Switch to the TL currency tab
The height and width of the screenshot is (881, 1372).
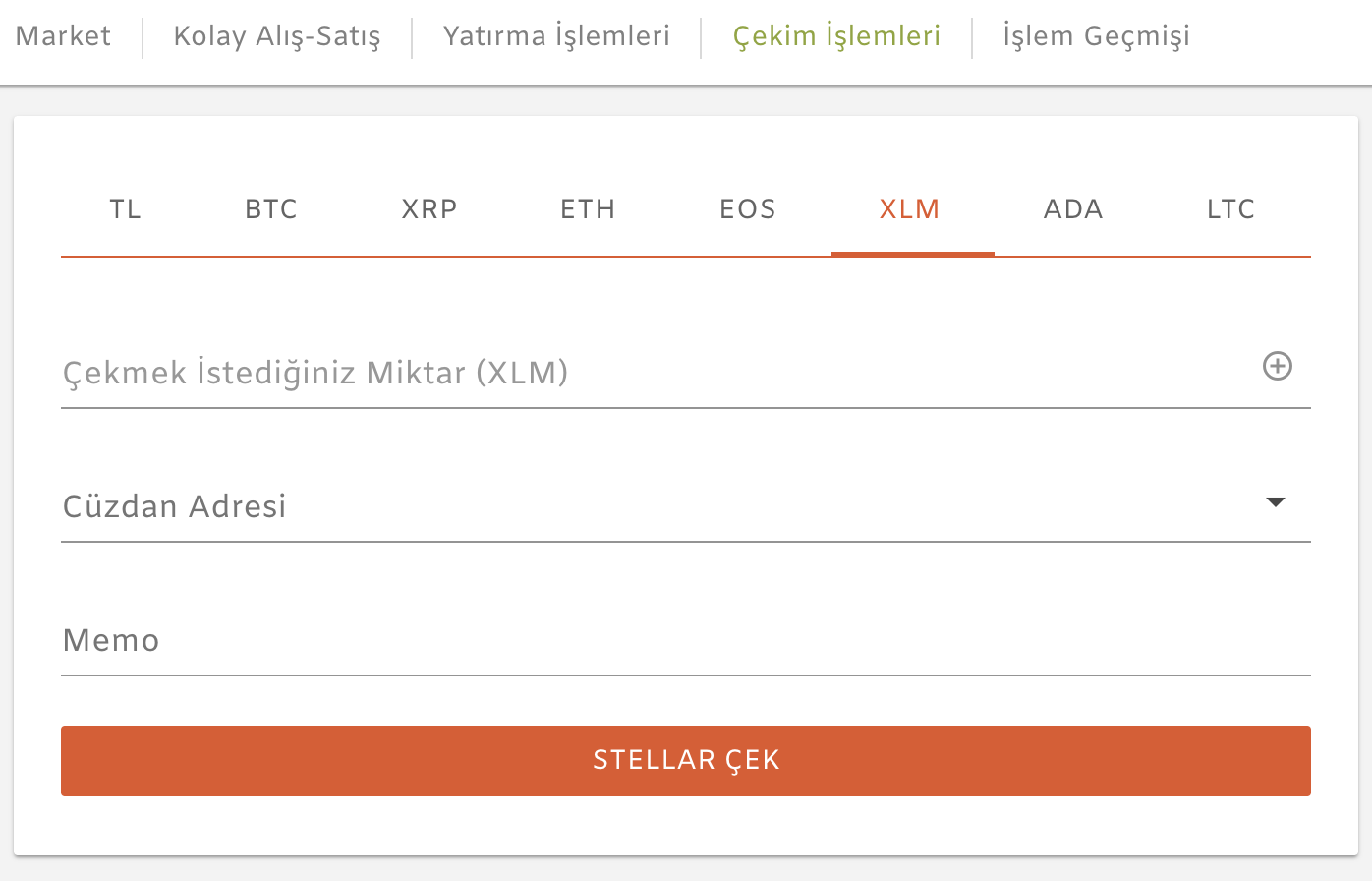click(126, 208)
